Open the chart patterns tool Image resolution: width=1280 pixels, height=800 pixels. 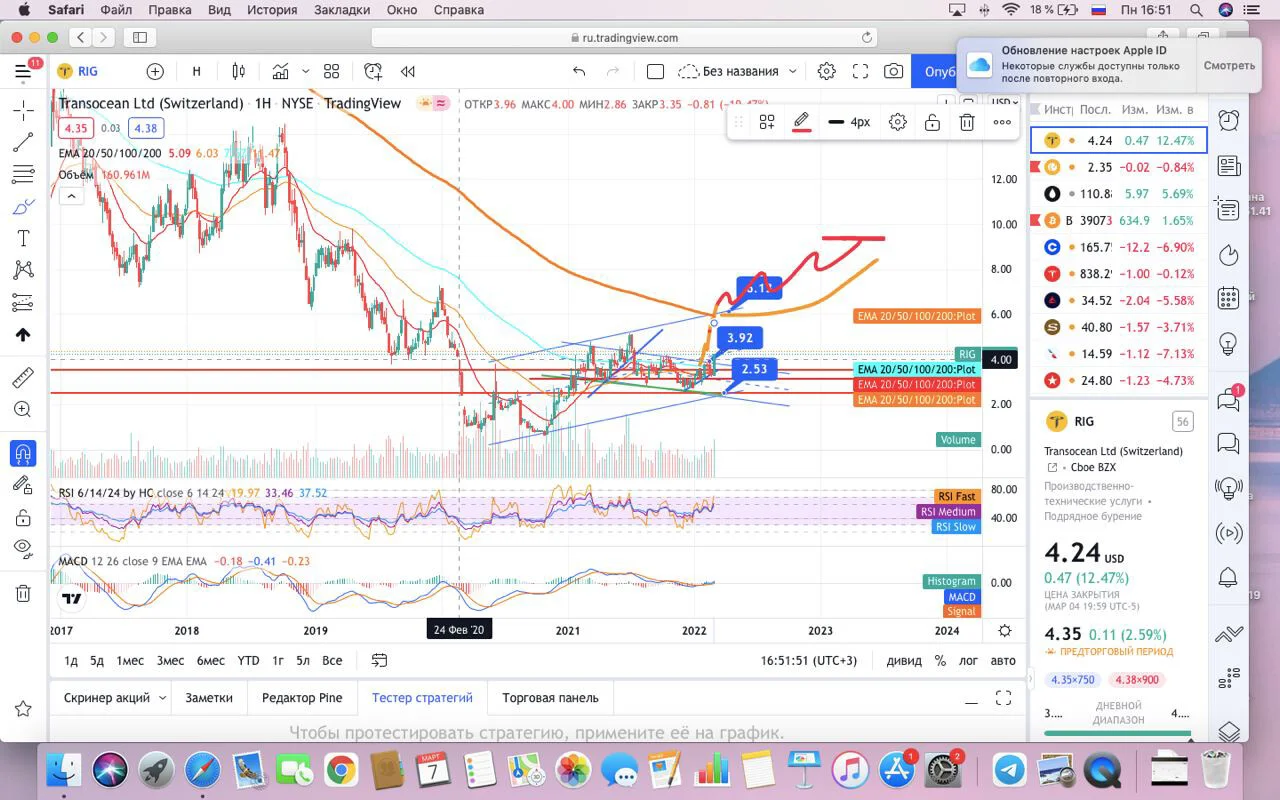23,270
